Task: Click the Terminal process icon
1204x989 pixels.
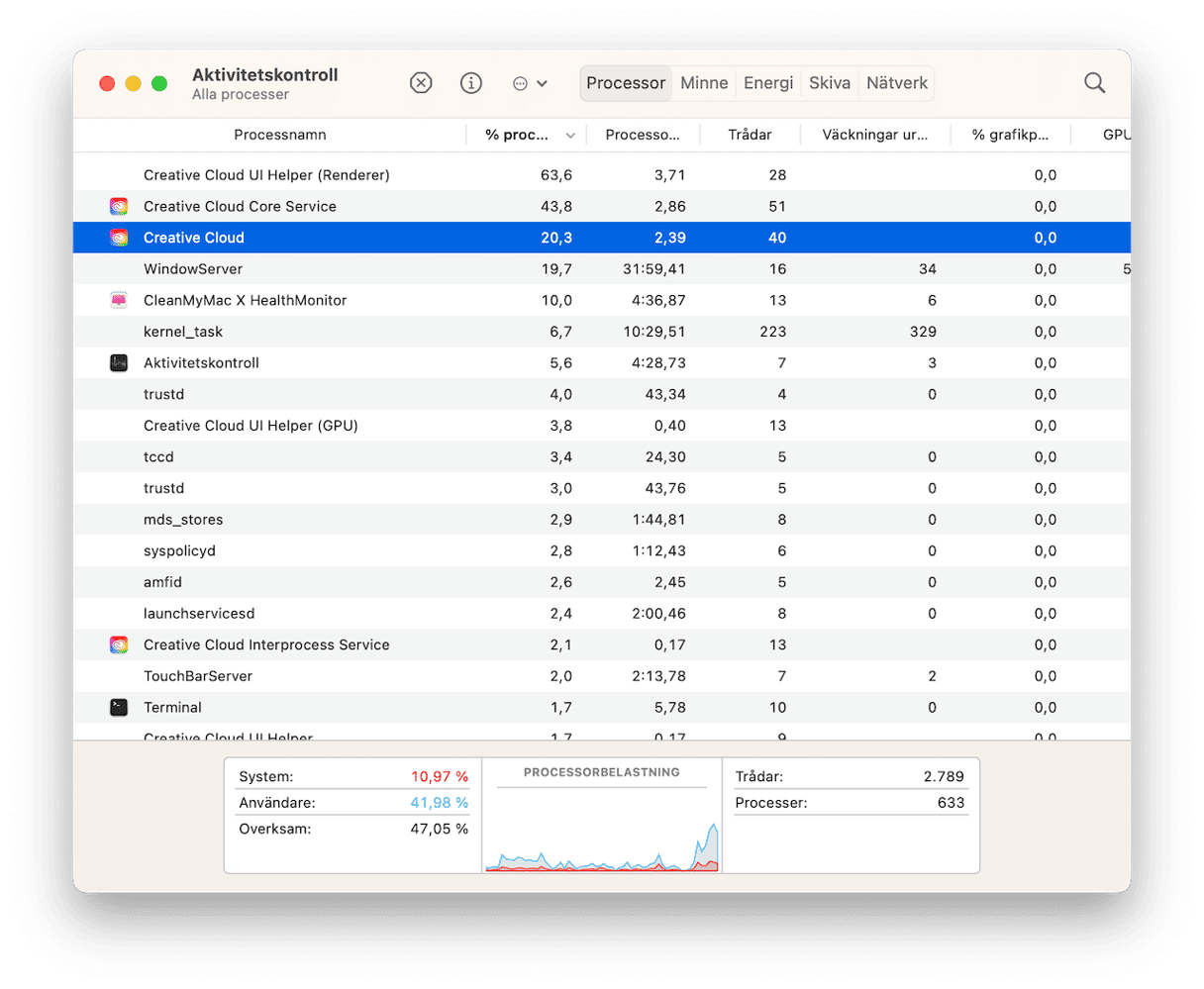Action: 119,708
